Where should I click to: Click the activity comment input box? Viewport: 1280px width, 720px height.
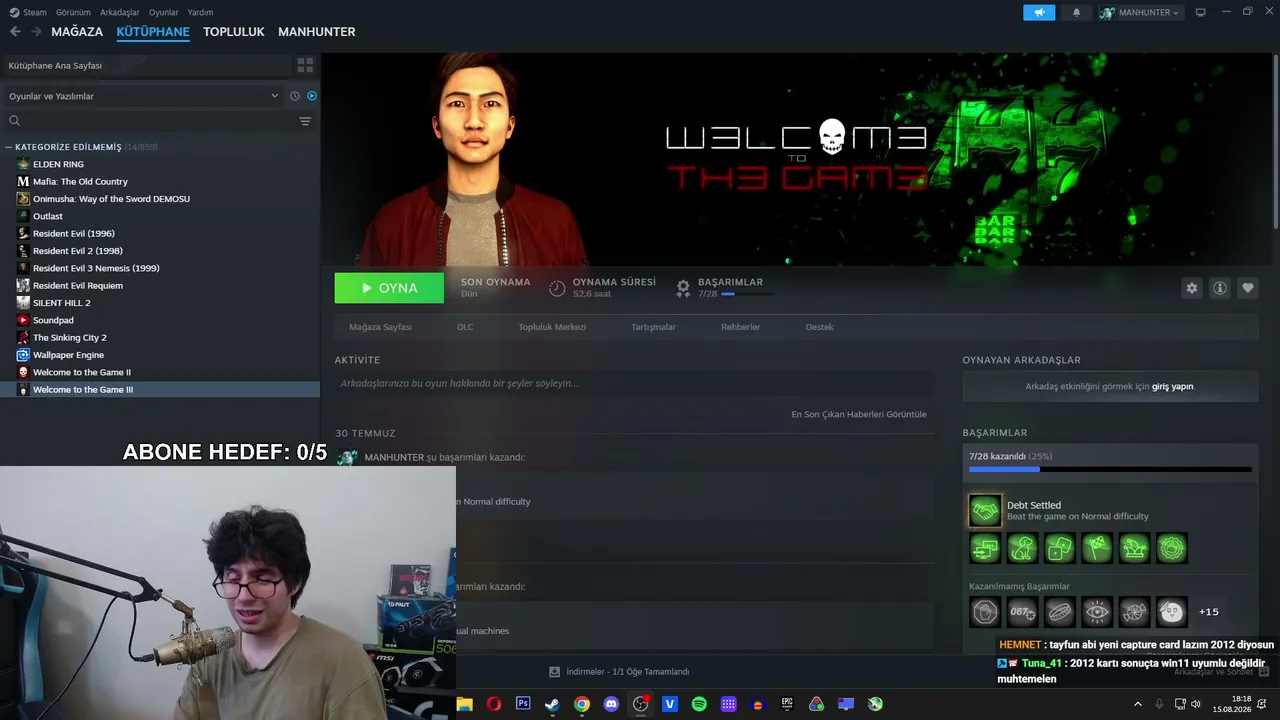635,383
